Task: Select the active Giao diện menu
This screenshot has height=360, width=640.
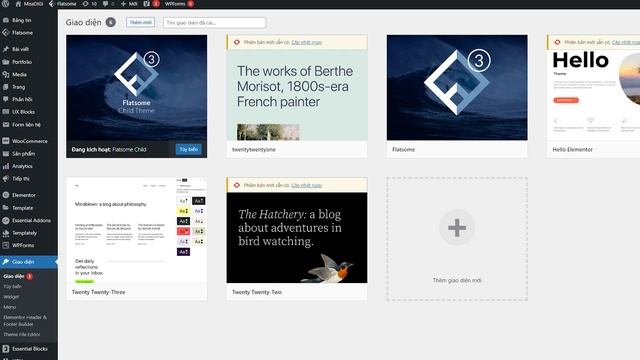Action: coord(29,262)
